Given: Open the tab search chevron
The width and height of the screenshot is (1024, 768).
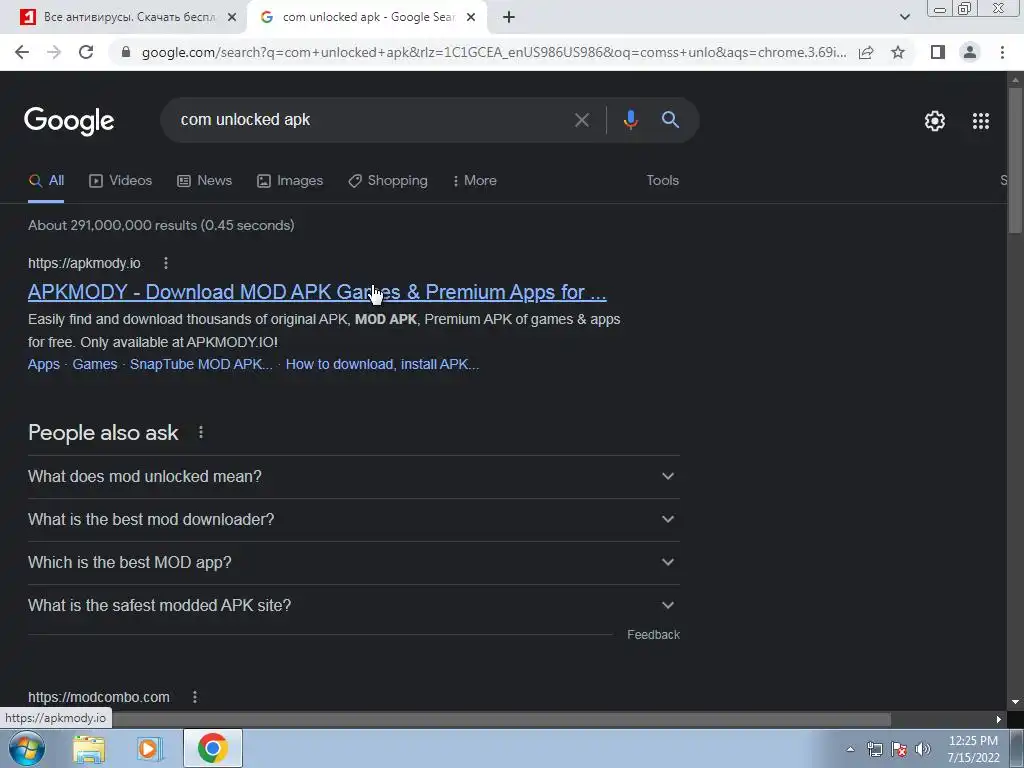Looking at the screenshot, I should [904, 17].
